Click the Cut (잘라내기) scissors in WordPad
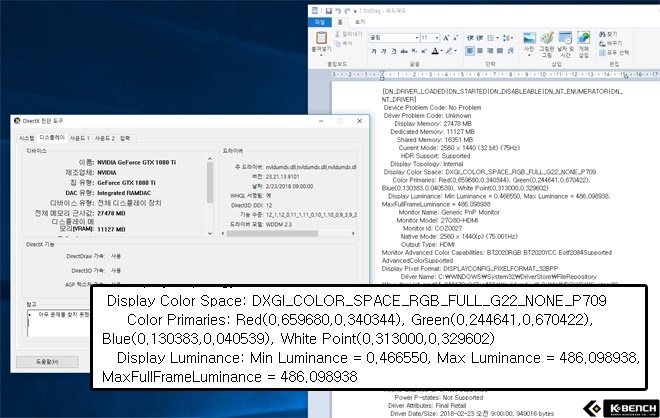Image resolution: width=660 pixels, height=418 pixels. tap(338, 35)
